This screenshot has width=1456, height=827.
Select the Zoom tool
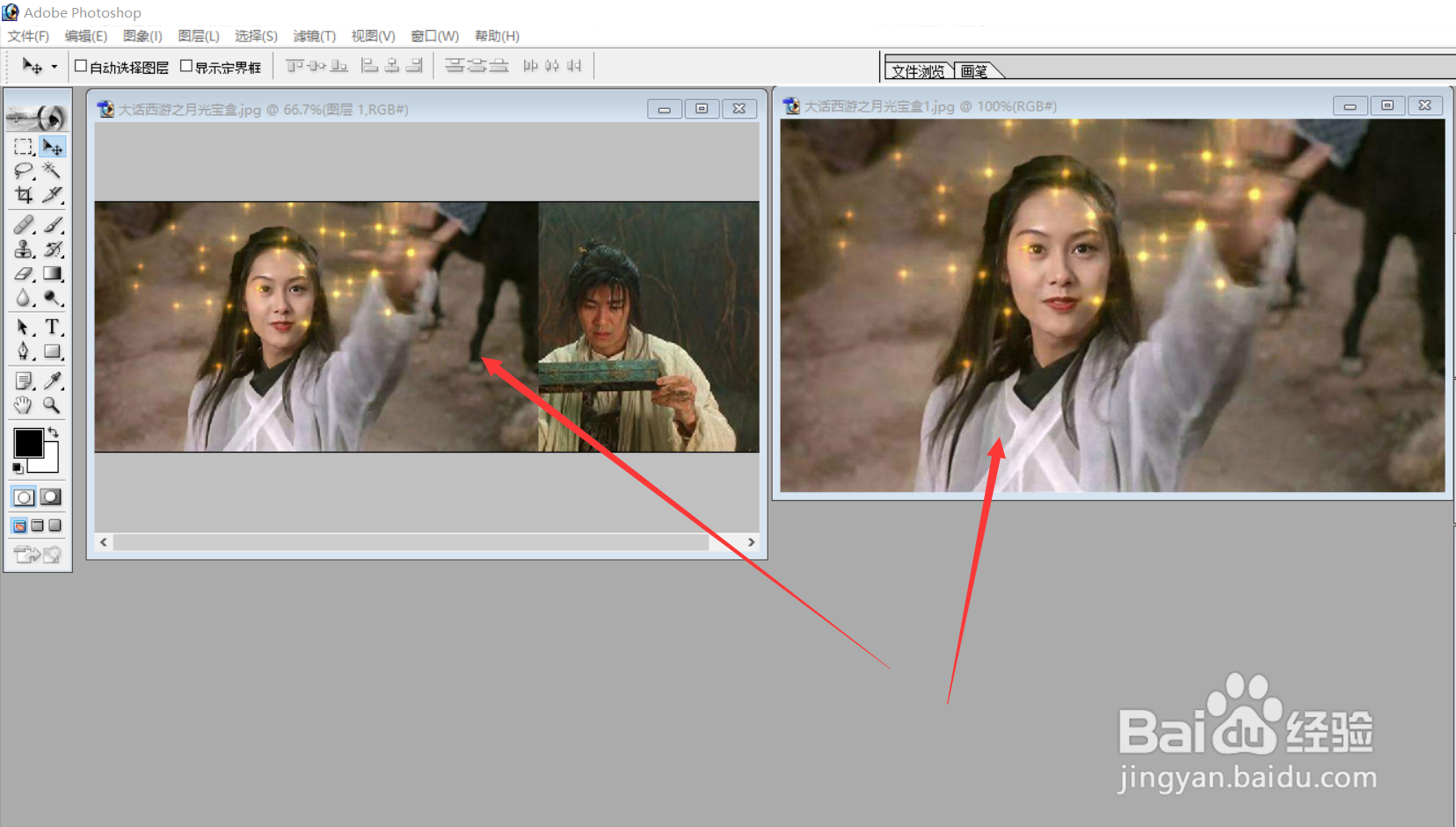click(52, 405)
